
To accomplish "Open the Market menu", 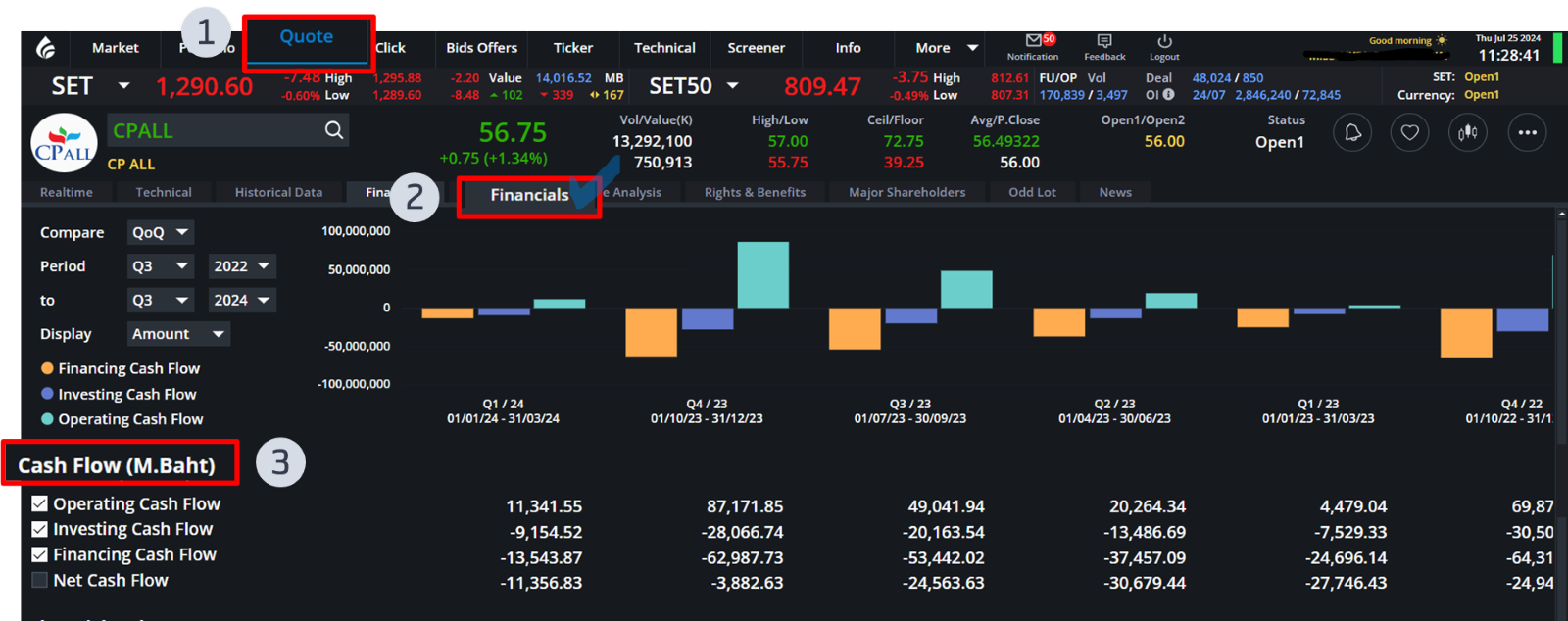I will point(116,48).
